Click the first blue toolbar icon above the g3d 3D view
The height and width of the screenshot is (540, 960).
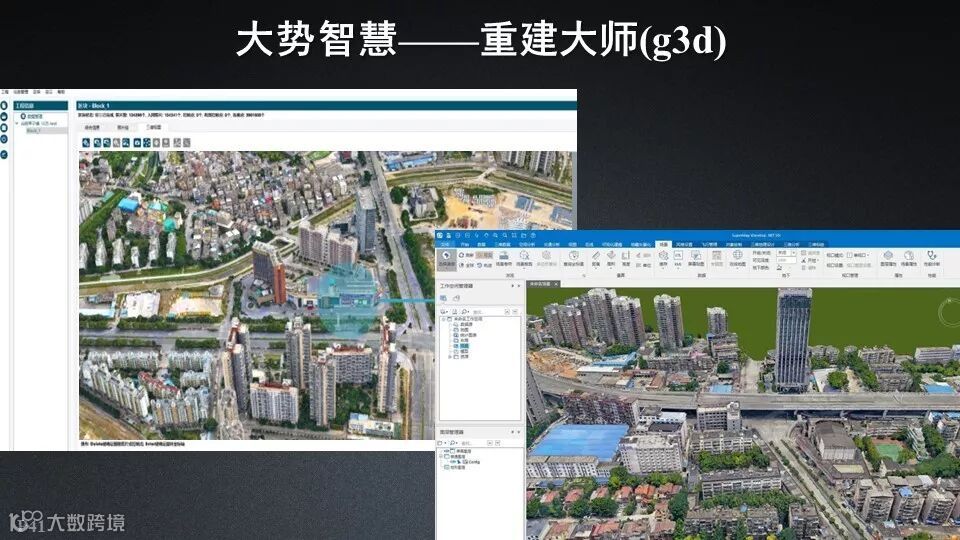point(86,143)
